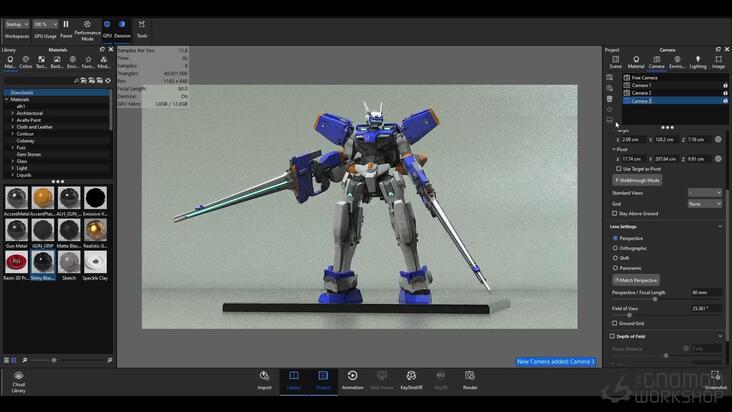Open KeyShotXR from the toolbar
The image size is (732, 412).
pyautogui.click(x=411, y=380)
